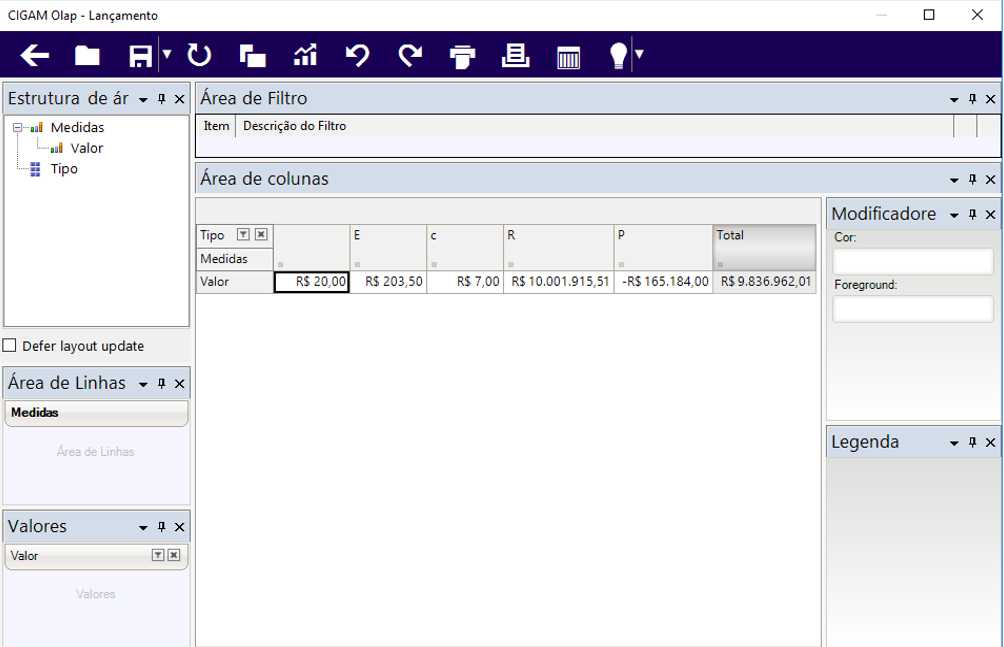The width and height of the screenshot is (1004, 647).
Task: Close the Legenda panel
Action: 991,443
